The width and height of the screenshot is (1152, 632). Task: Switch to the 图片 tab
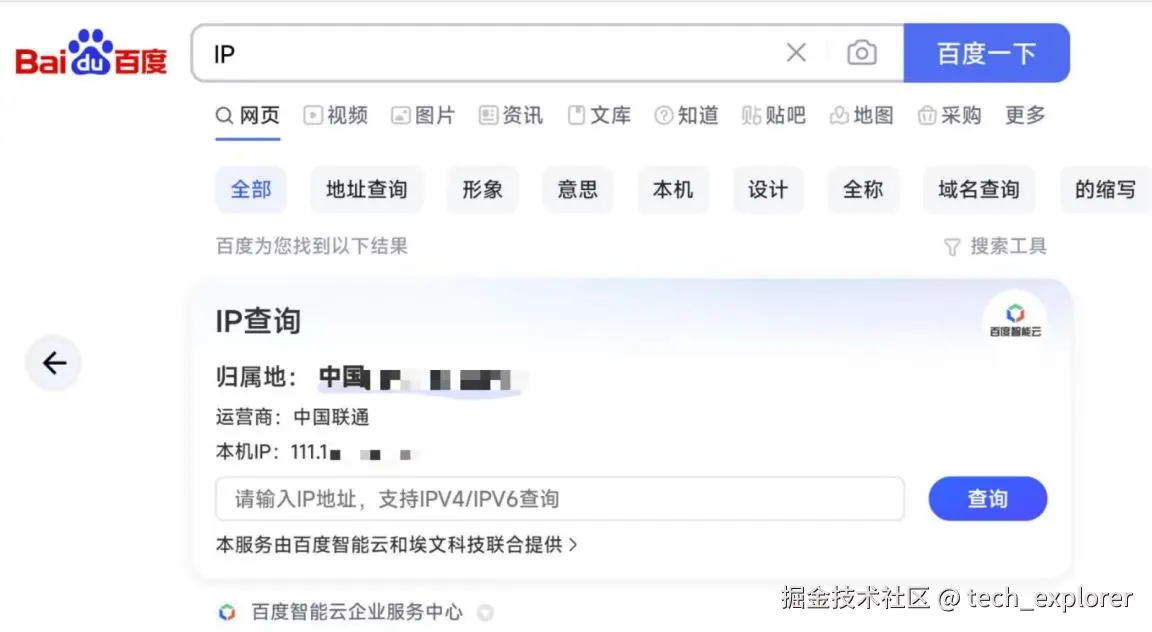(x=423, y=115)
